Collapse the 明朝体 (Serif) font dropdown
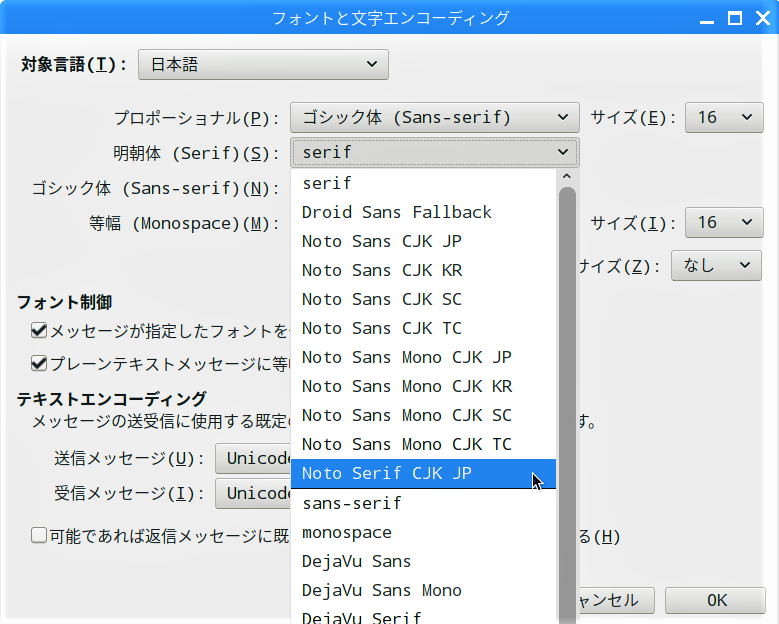This screenshot has height=624, width=779. click(435, 153)
